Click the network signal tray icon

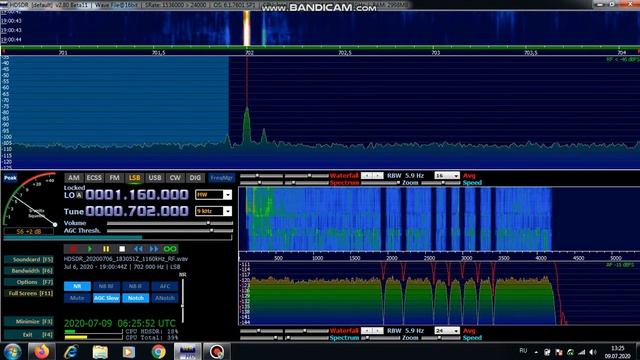582,352
